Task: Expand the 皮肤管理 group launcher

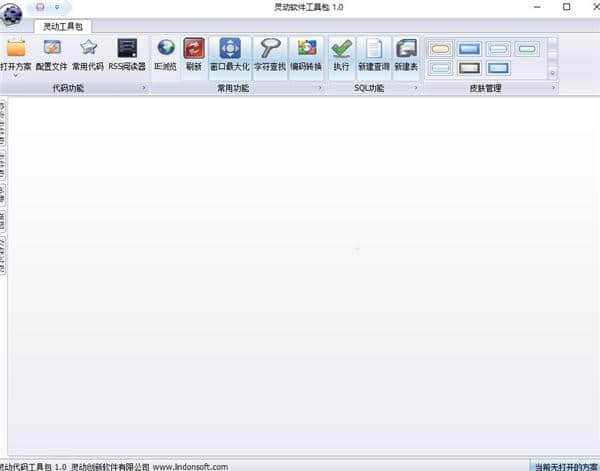Action: [553, 89]
